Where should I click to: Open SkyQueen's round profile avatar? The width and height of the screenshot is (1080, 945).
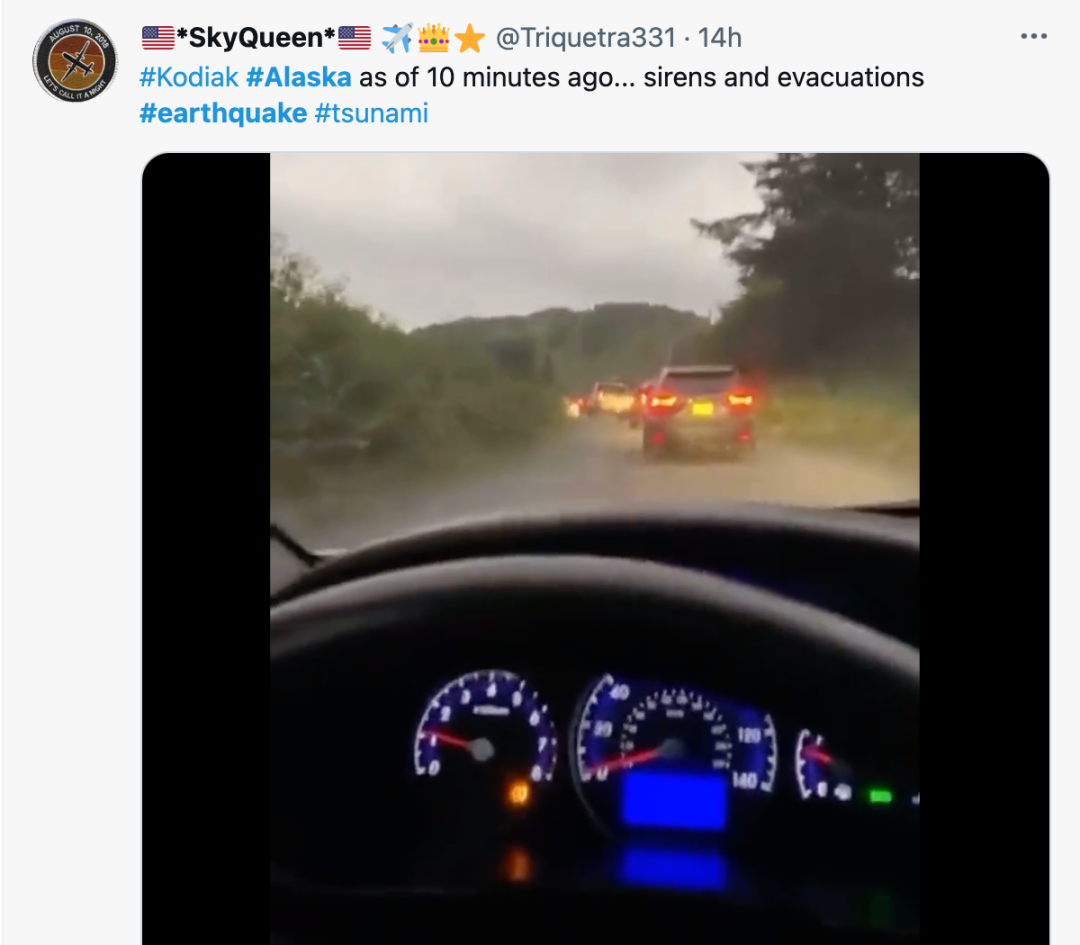click(x=75, y=61)
